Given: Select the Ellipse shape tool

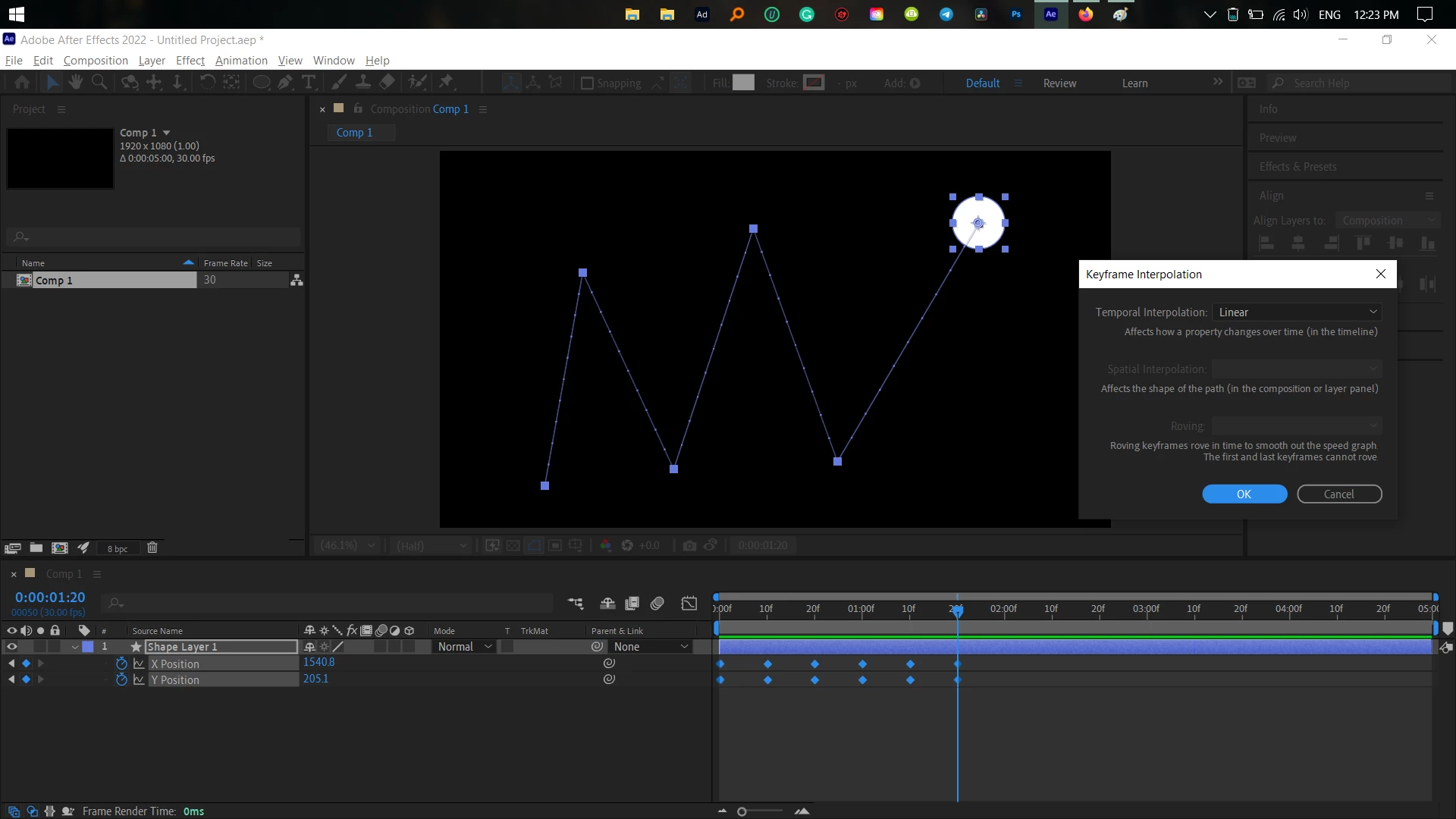Looking at the screenshot, I should coord(261,83).
